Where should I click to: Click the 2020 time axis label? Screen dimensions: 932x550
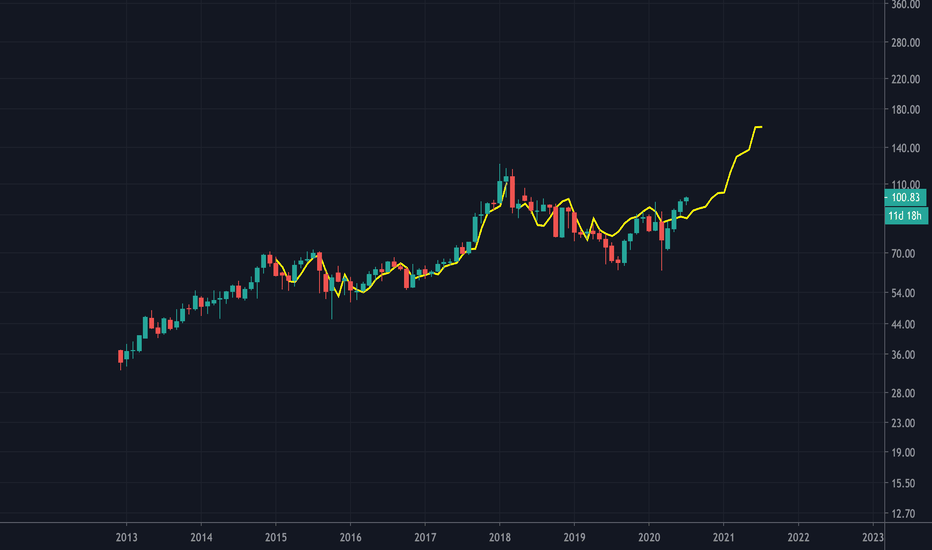pyautogui.click(x=649, y=538)
